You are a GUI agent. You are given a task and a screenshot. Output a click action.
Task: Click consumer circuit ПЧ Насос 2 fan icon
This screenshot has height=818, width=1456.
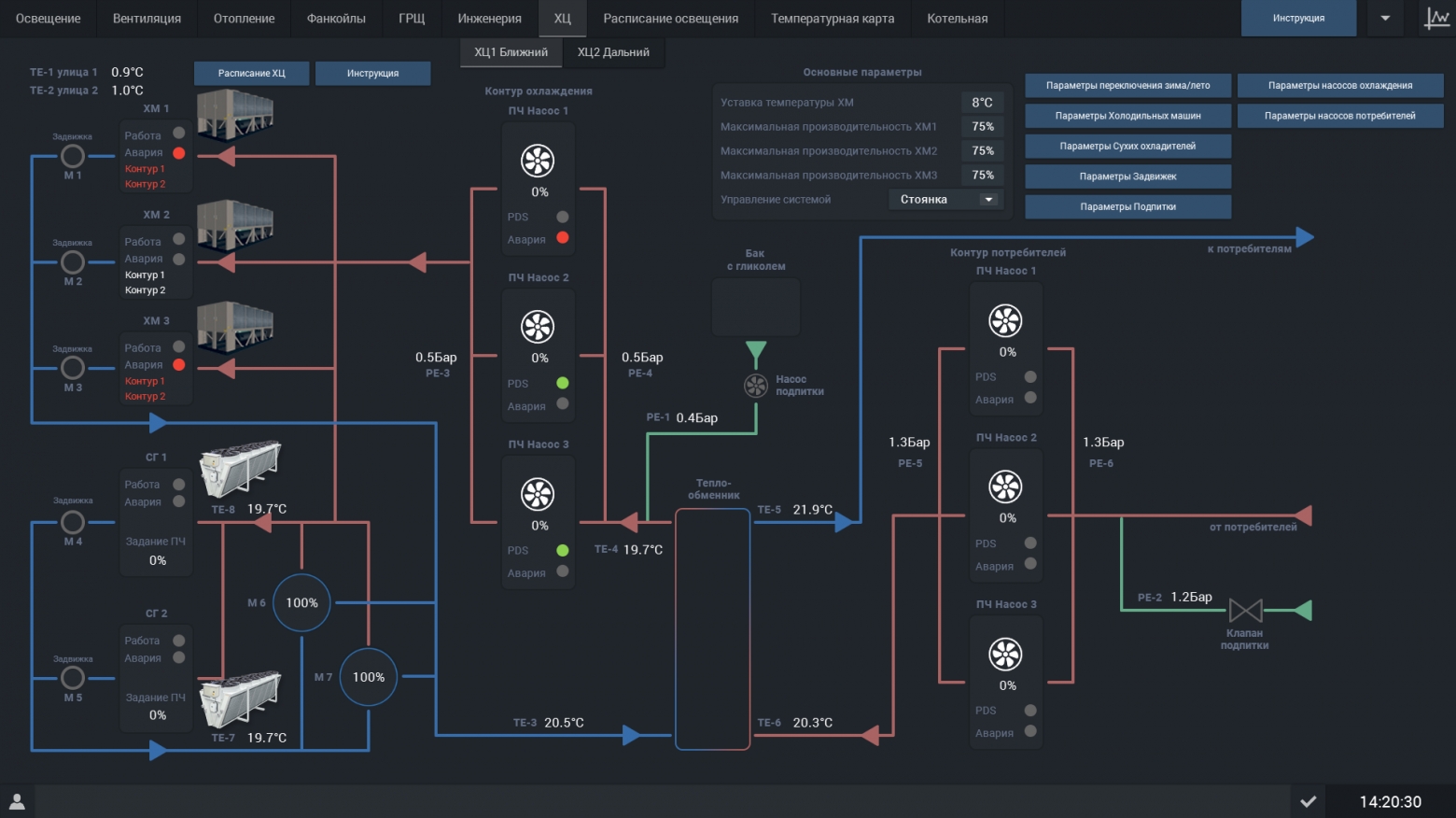click(x=1005, y=487)
